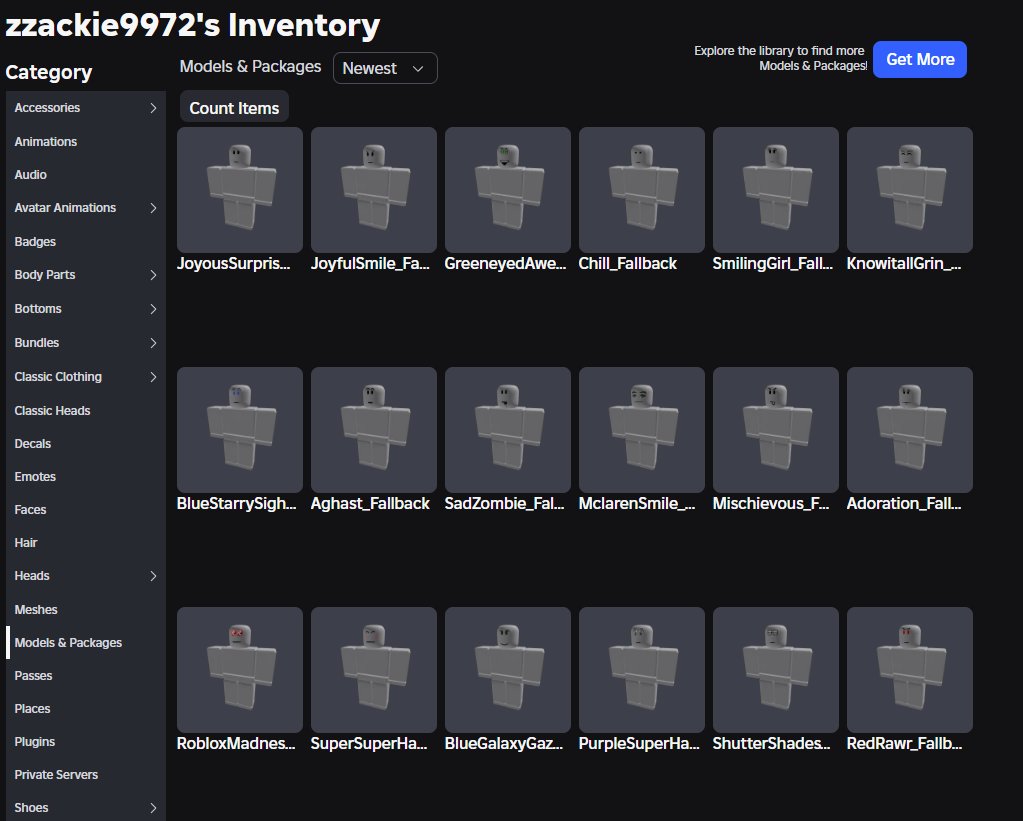The height and width of the screenshot is (821, 1023).
Task: Open the SmilingGirl model thumbnail
Action: tap(776, 190)
